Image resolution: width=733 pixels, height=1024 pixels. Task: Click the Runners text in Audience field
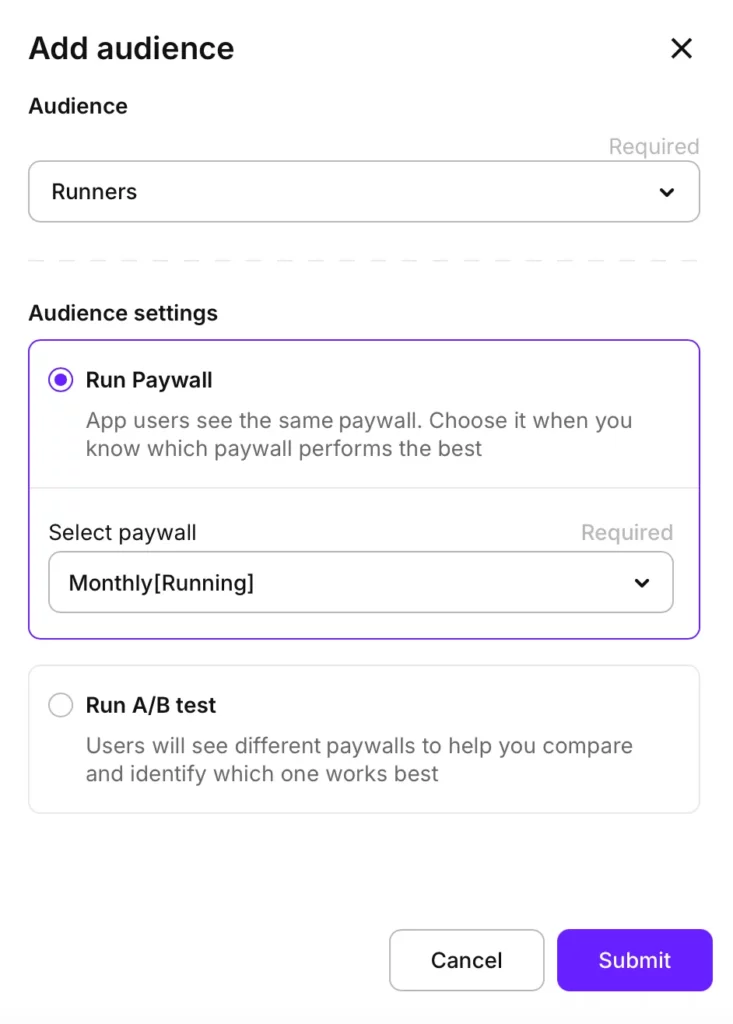tap(94, 192)
